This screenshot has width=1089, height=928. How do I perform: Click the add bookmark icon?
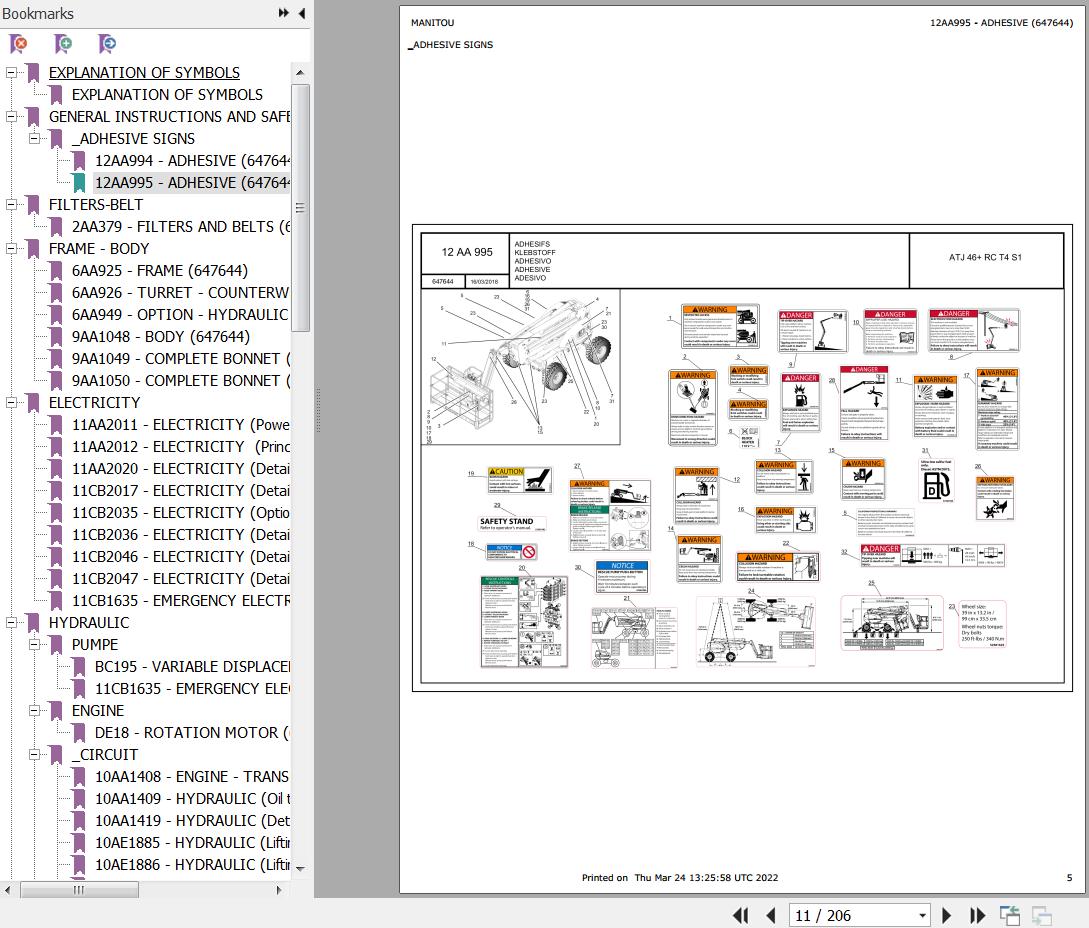(63, 44)
